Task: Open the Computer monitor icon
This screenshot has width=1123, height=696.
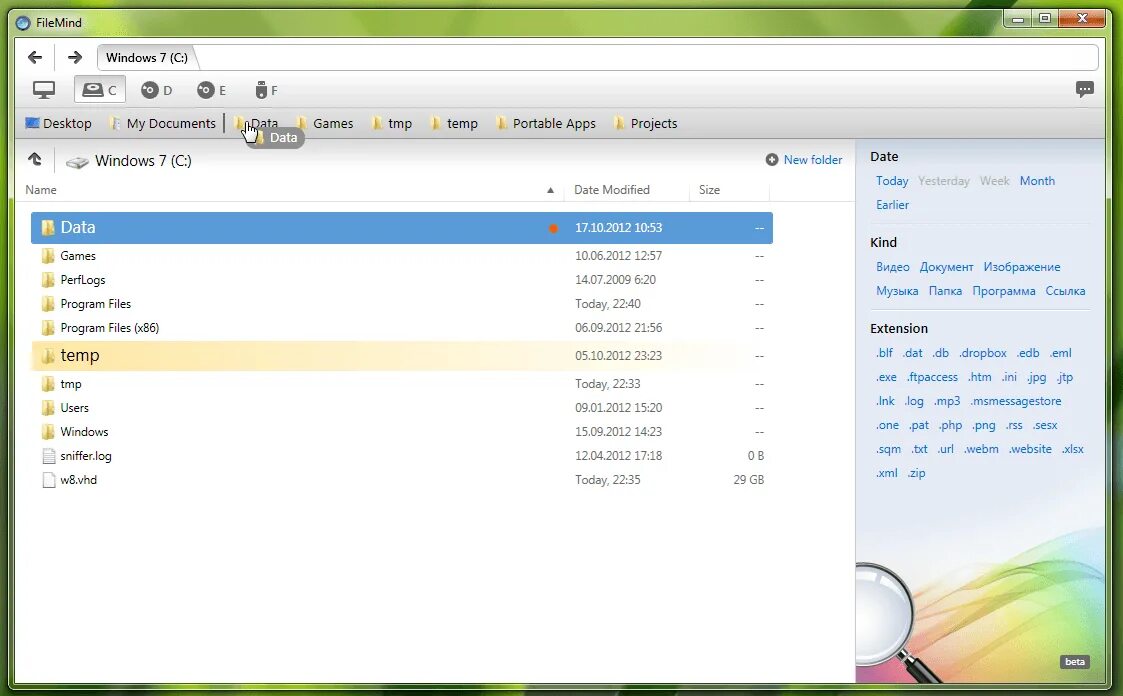Action: [x=44, y=90]
